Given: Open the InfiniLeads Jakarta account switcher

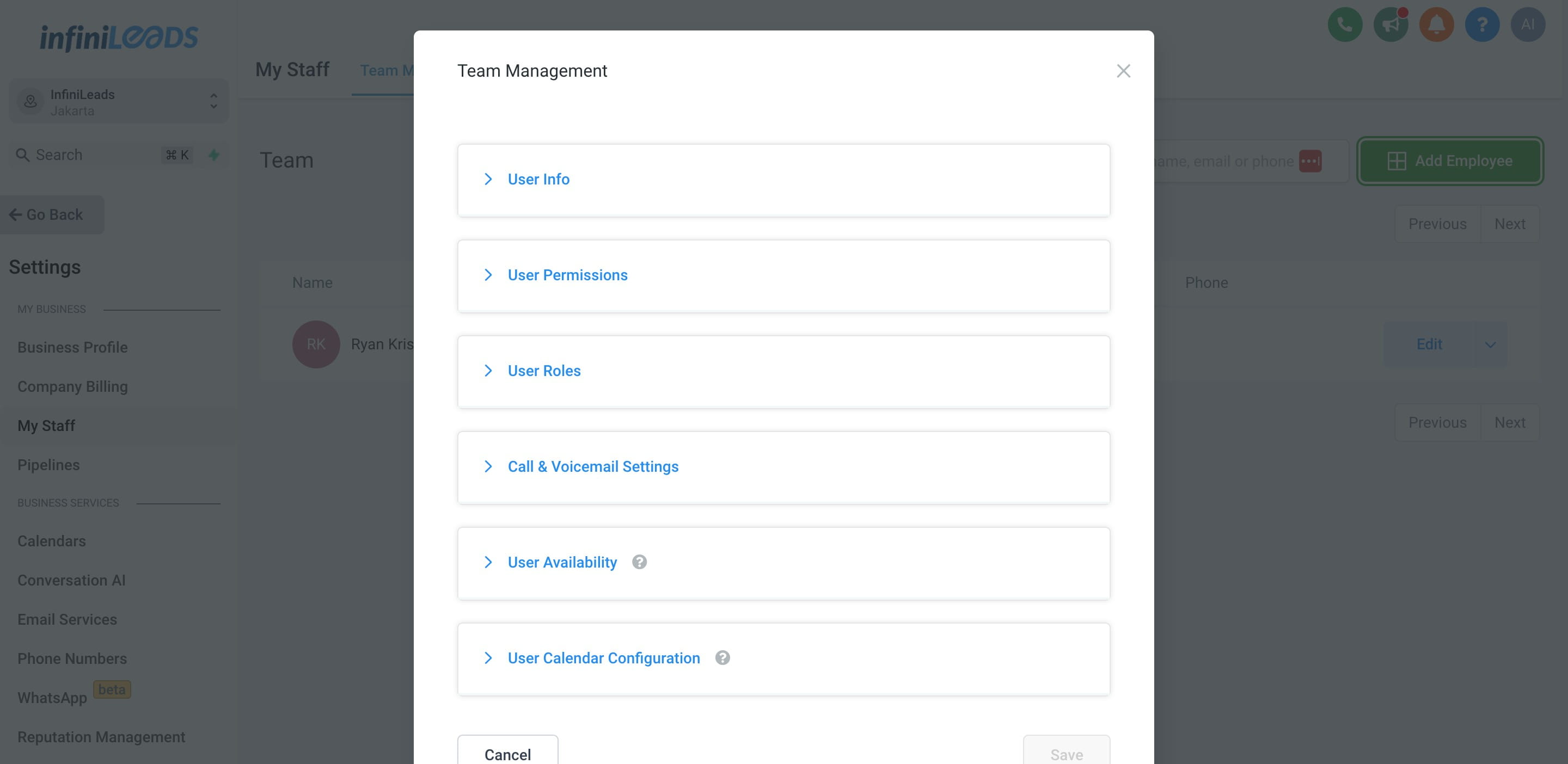Looking at the screenshot, I should click(x=119, y=102).
